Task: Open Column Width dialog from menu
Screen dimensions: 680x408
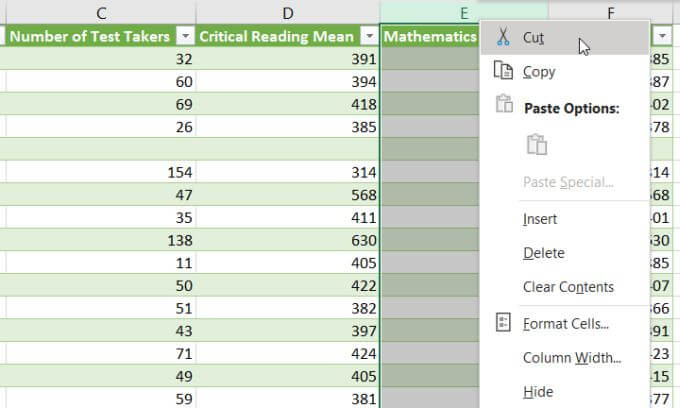Action: (x=572, y=358)
